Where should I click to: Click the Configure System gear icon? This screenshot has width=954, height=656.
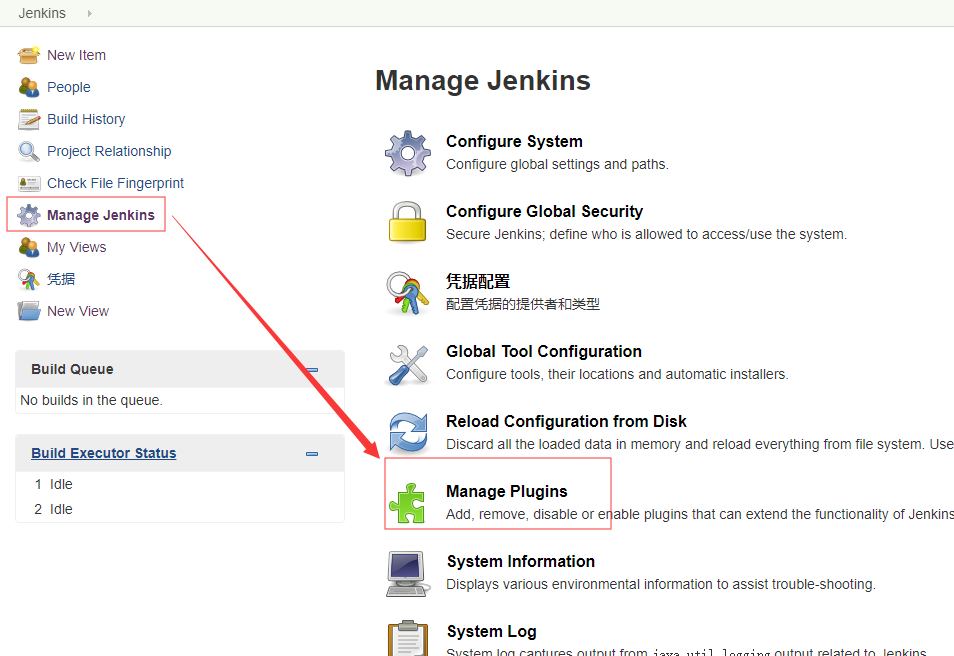(408, 153)
